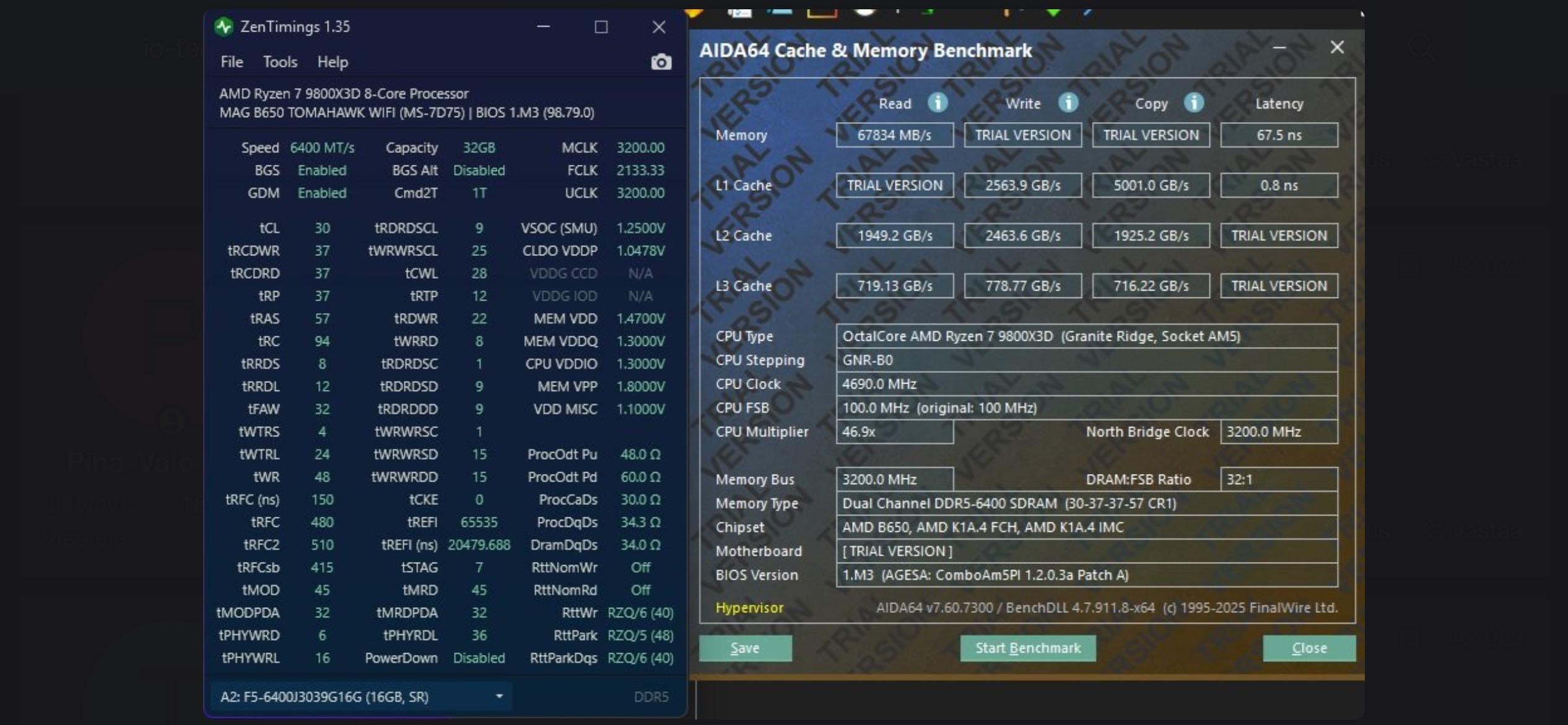This screenshot has height=725, width=1568.
Task: Click the Capacity value 32GB
Action: coord(479,147)
